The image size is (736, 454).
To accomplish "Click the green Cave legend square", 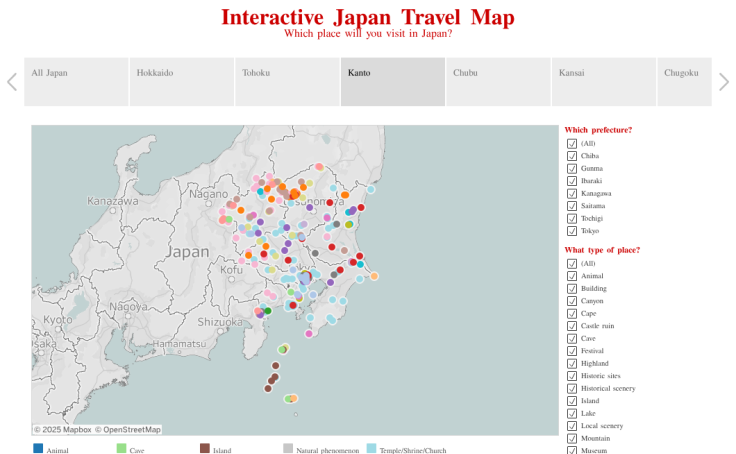I will 122,449.
